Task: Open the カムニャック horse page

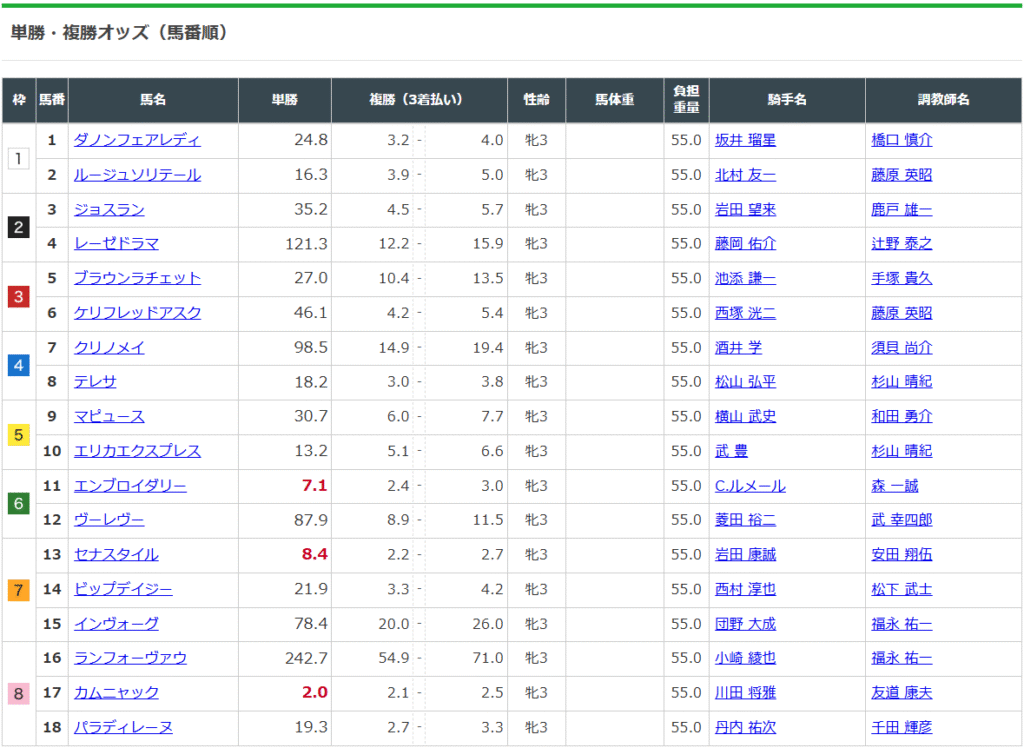Action: 116,693
